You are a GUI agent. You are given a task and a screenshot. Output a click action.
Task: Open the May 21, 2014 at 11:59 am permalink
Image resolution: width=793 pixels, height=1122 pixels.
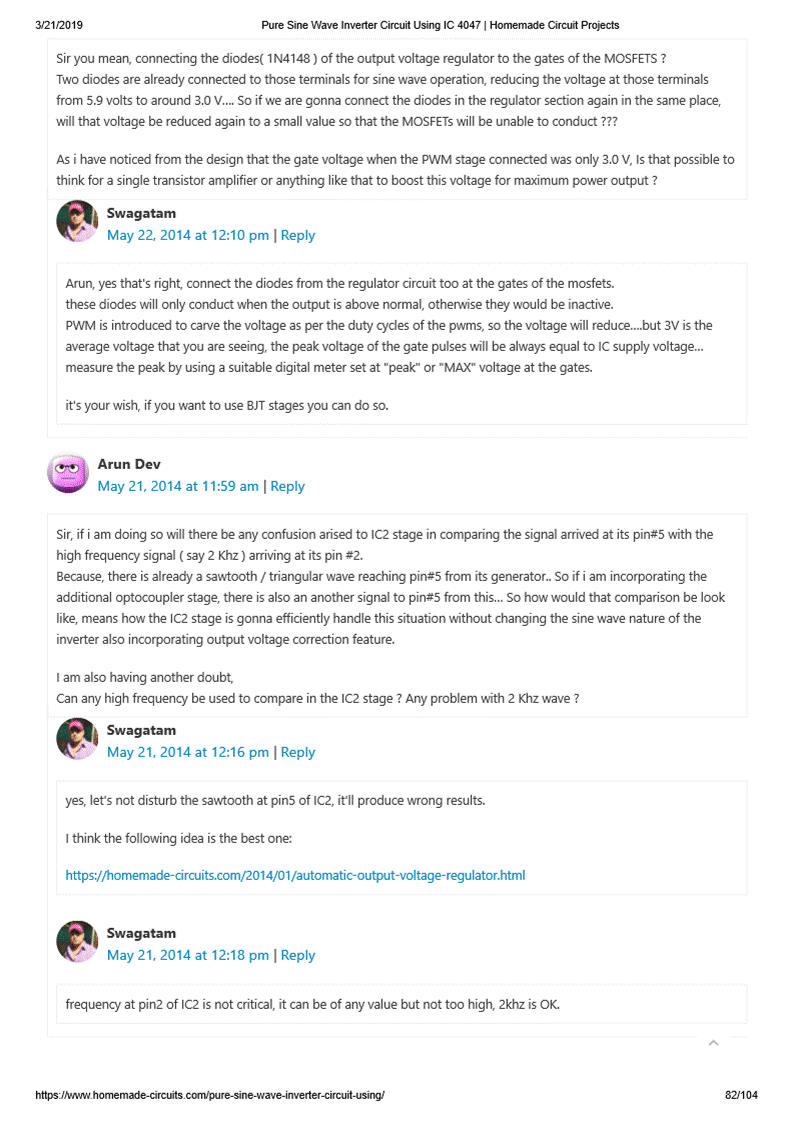click(178, 487)
